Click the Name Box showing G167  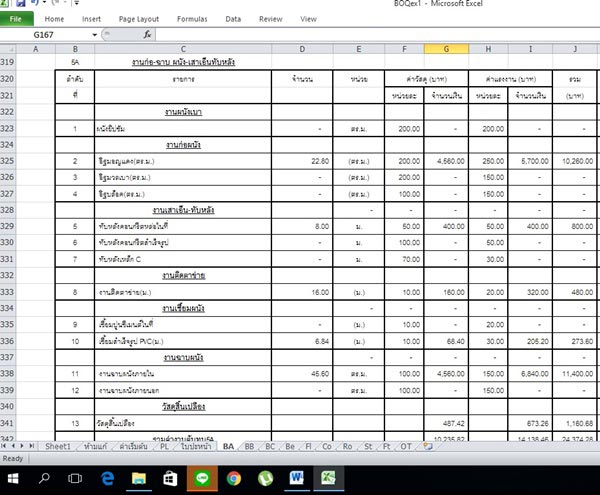[44, 35]
